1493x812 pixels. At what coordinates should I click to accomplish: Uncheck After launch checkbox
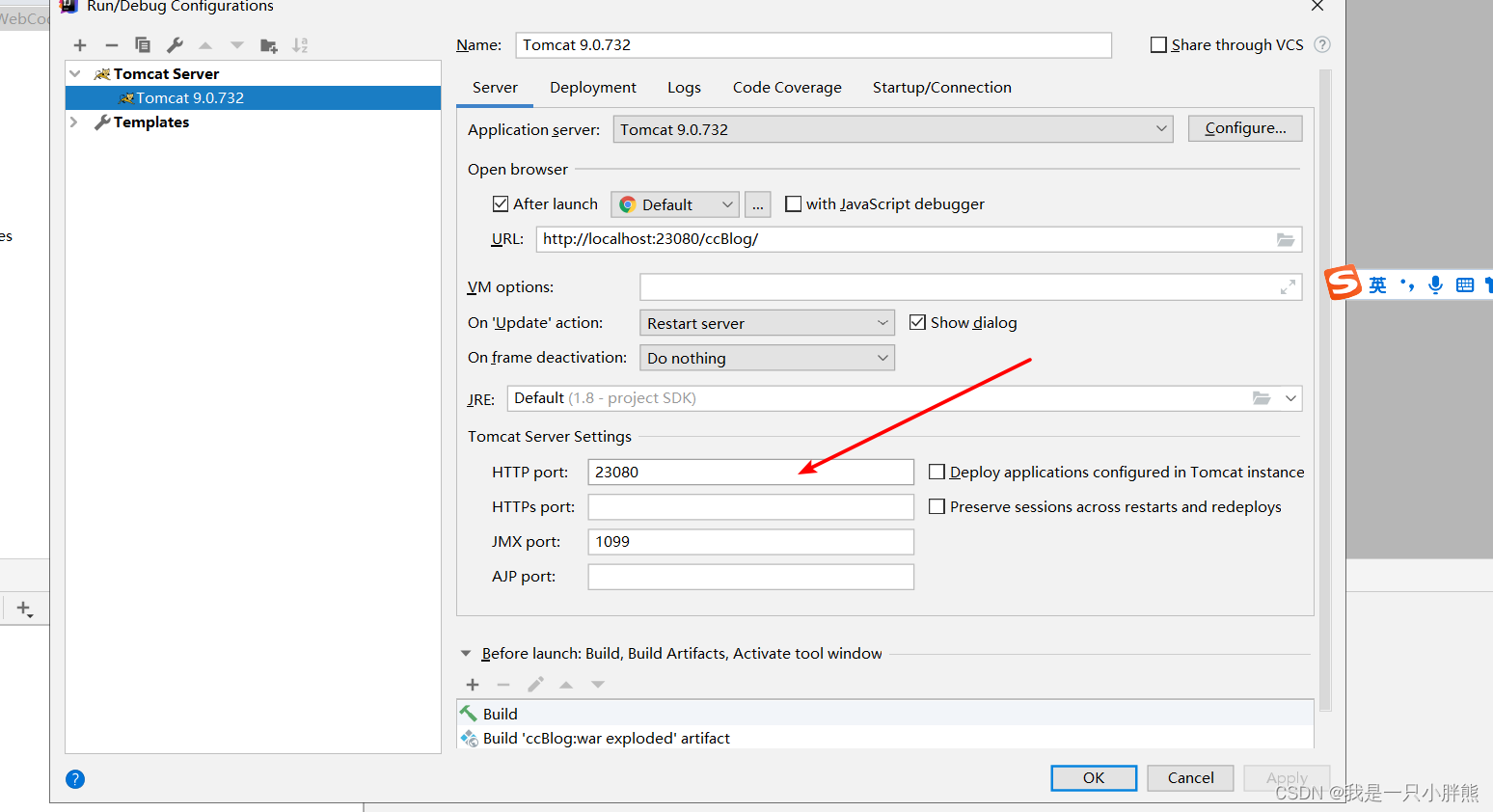501,203
